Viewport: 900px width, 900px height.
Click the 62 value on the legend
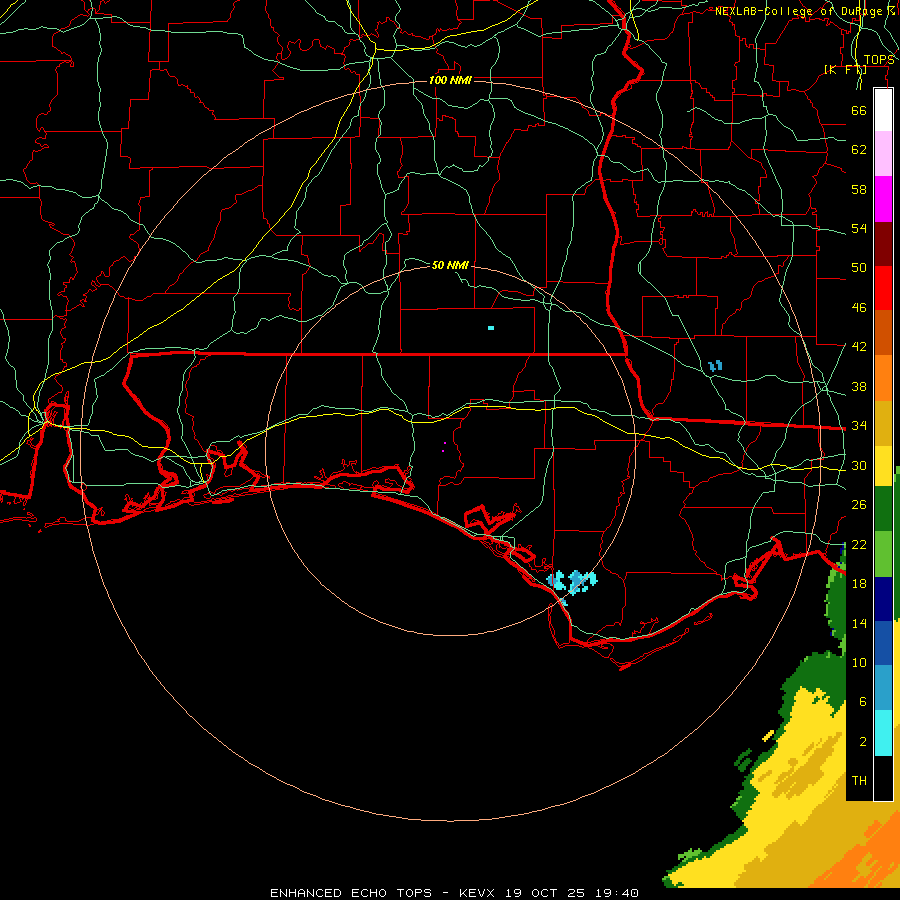pyautogui.click(x=859, y=150)
